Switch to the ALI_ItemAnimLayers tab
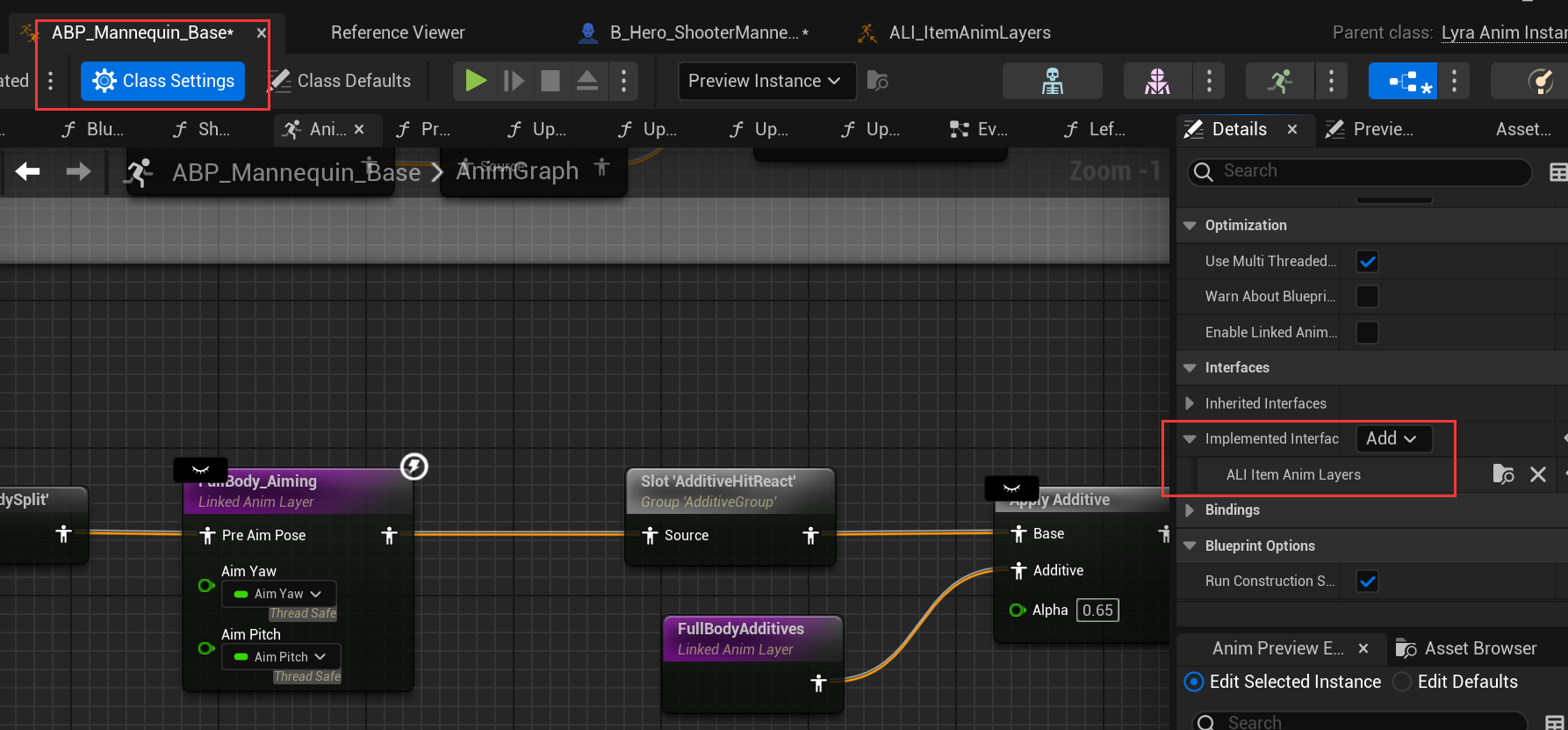 click(x=968, y=33)
